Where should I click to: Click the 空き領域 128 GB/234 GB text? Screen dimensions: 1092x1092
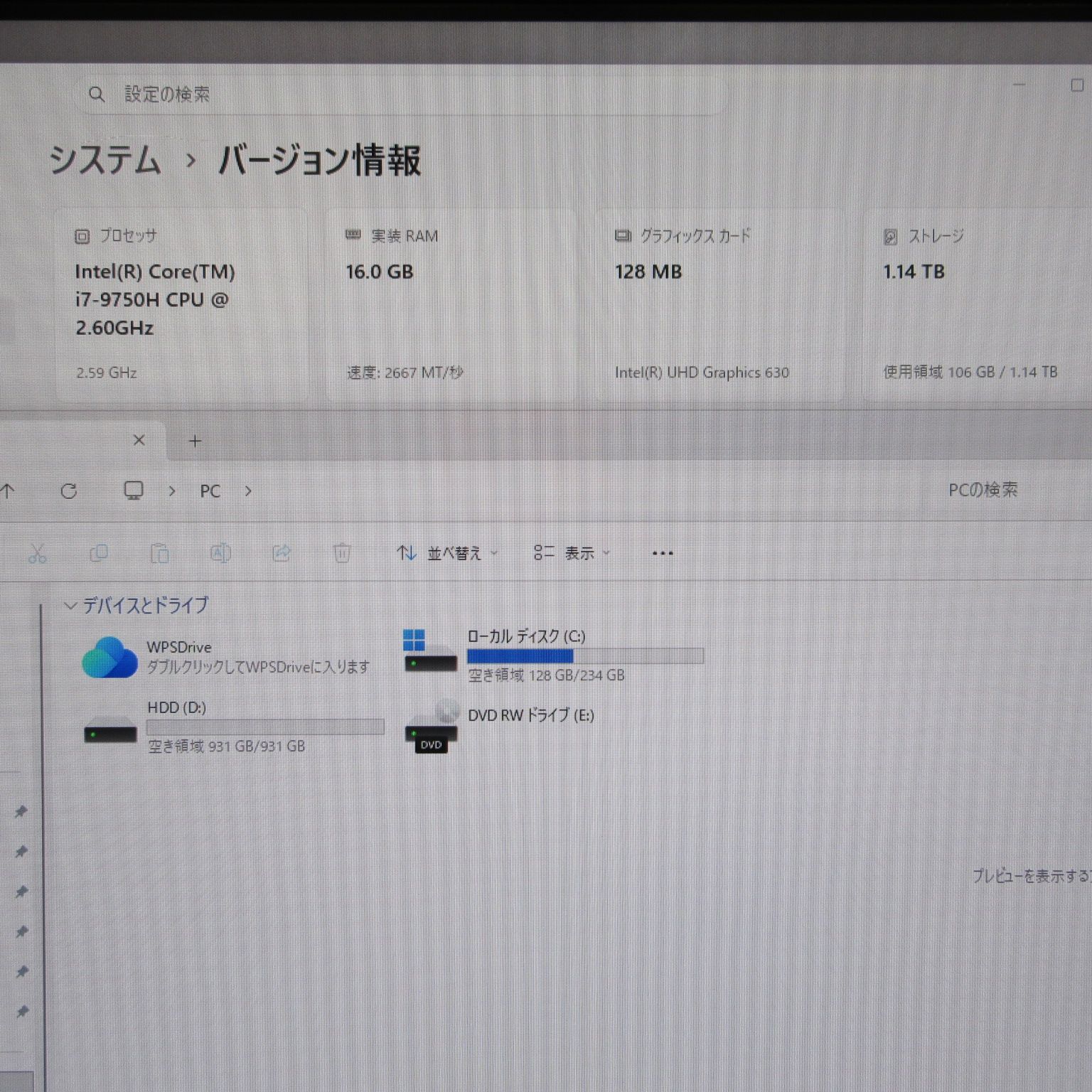pyautogui.click(x=546, y=675)
